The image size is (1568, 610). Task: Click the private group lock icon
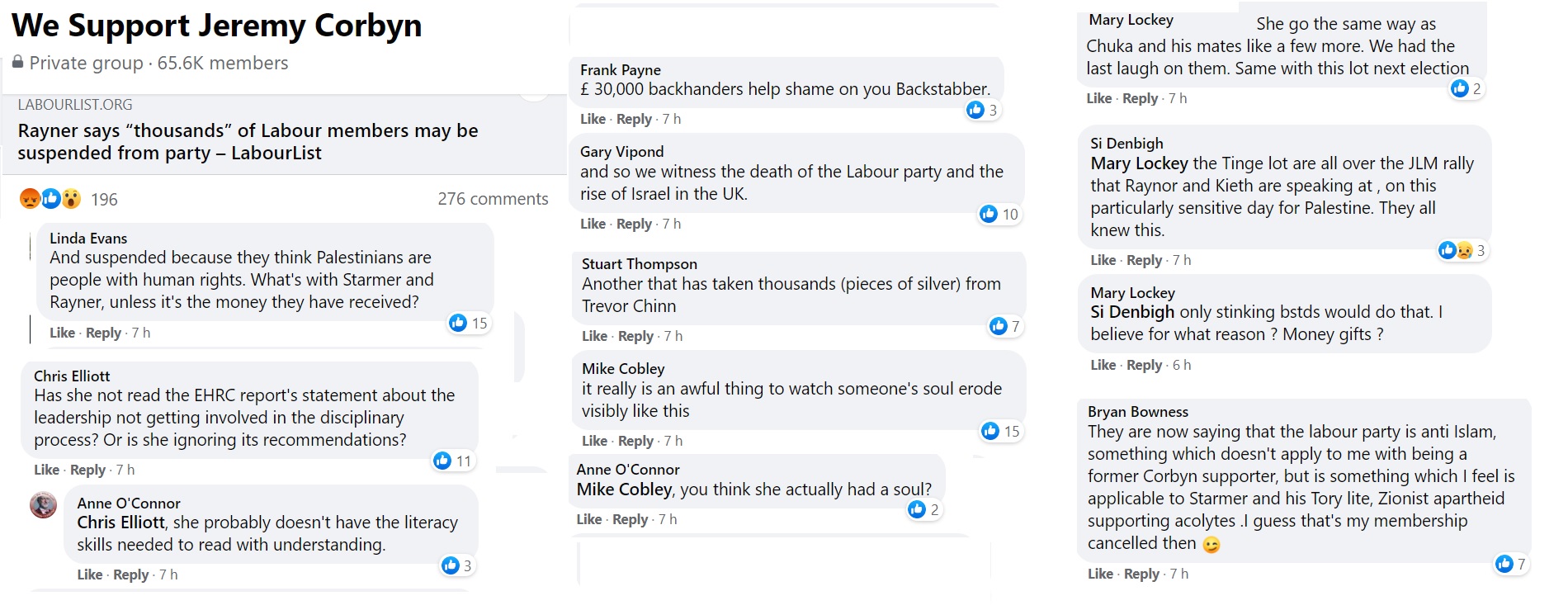pos(18,63)
